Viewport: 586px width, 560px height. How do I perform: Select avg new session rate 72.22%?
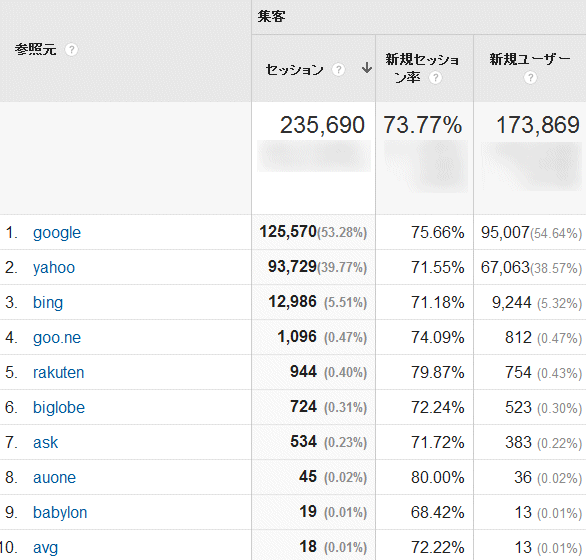click(x=438, y=548)
